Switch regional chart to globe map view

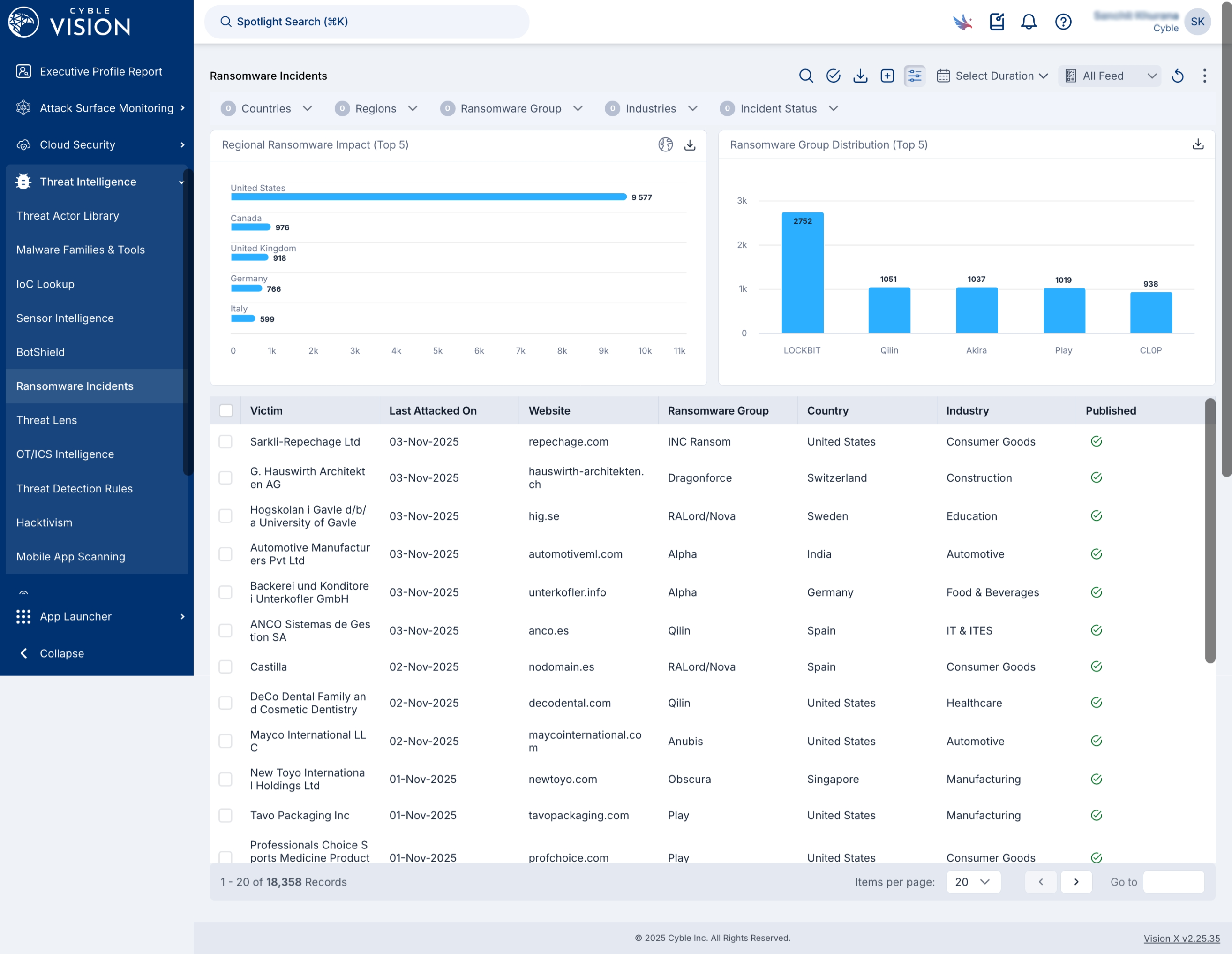pyautogui.click(x=666, y=144)
